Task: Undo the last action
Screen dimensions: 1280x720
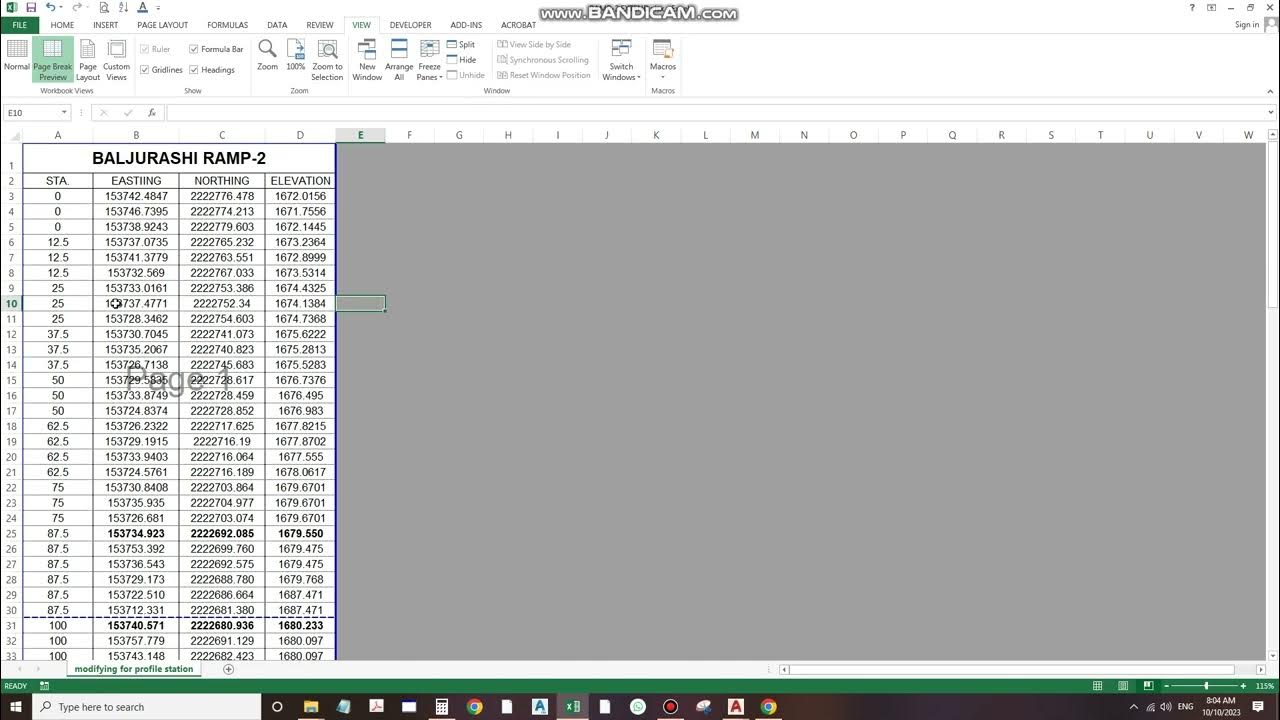Action: click(50, 7)
